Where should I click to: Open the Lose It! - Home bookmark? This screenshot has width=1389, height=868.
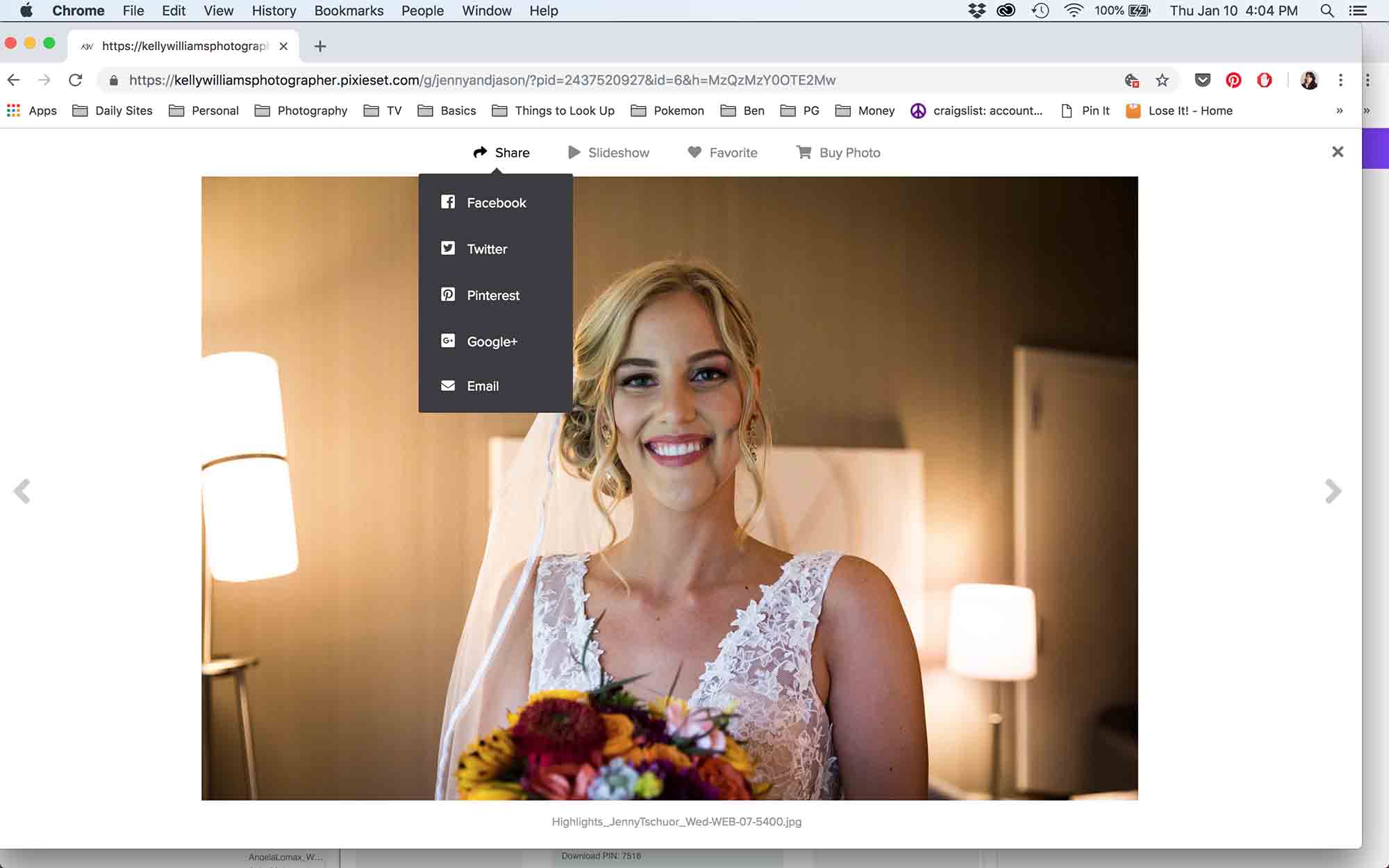pos(1189,110)
